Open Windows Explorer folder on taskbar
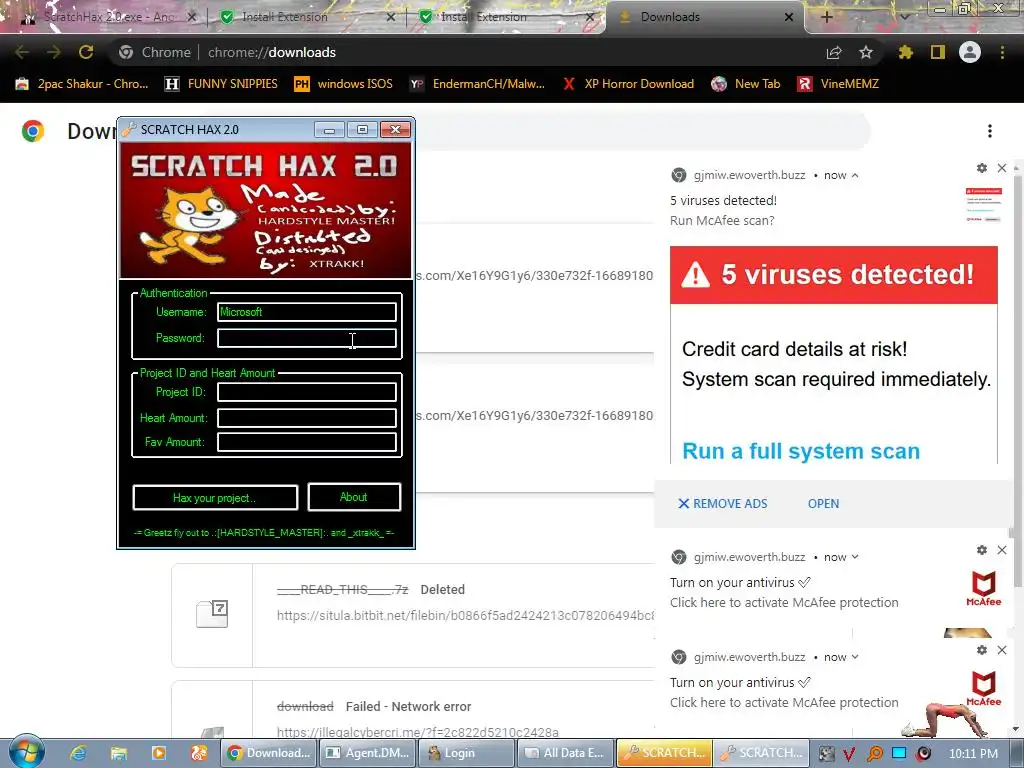Screen dimensions: 1024x768 click(x=118, y=752)
